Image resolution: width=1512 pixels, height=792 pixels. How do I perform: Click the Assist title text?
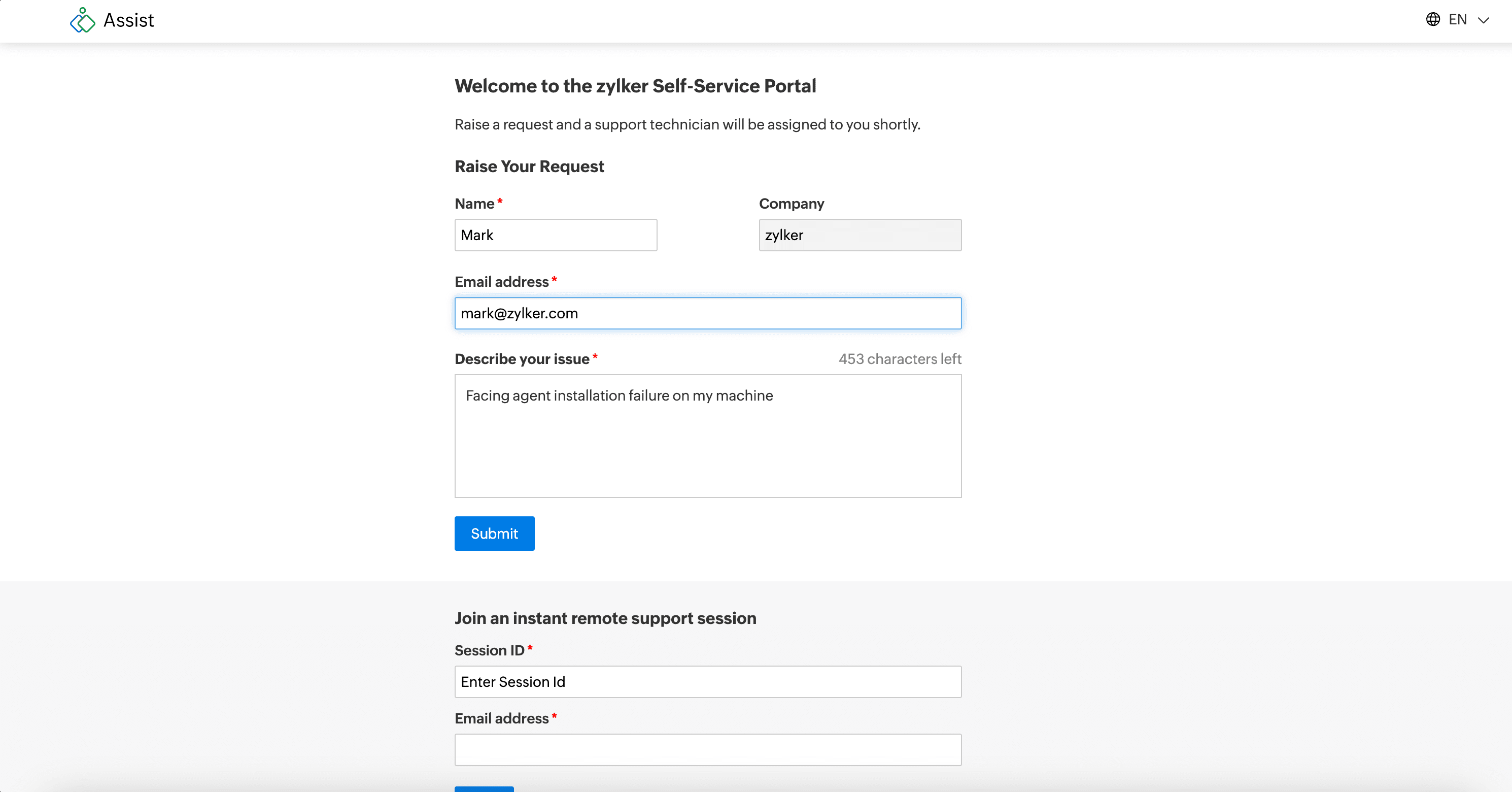point(128,20)
